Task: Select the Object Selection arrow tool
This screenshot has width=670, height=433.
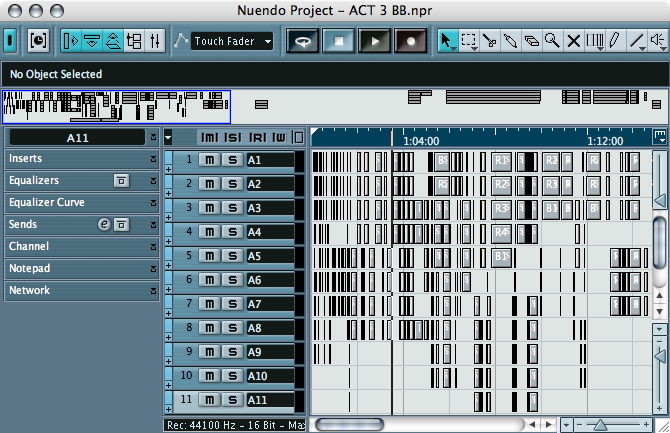Action: pos(447,41)
